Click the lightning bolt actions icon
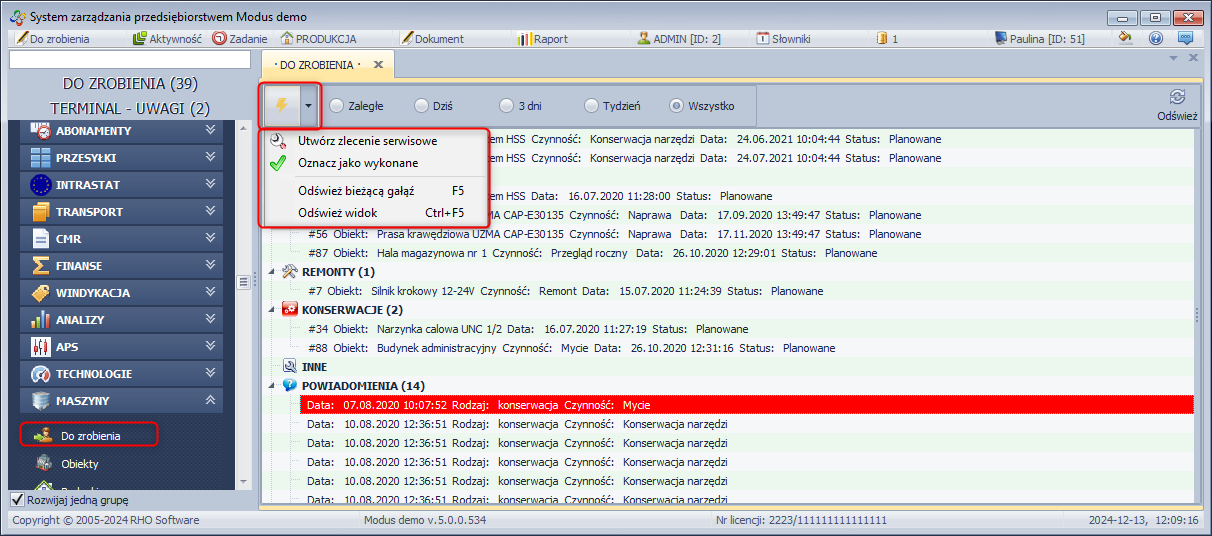 tap(281, 105)
